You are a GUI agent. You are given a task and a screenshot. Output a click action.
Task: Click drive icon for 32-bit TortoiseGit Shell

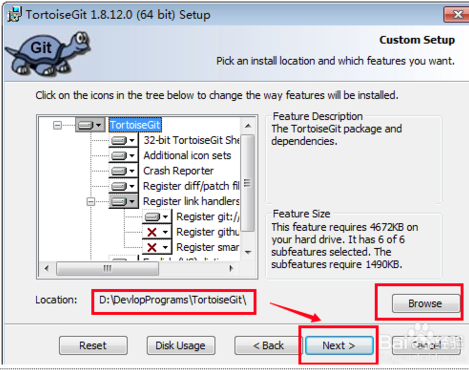123,140
